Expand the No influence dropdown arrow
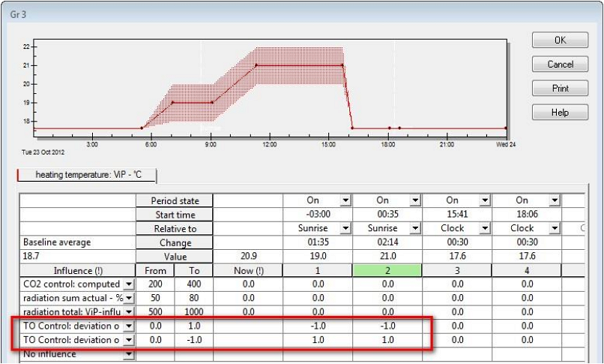604x364 pixels. tap(129, 354)
